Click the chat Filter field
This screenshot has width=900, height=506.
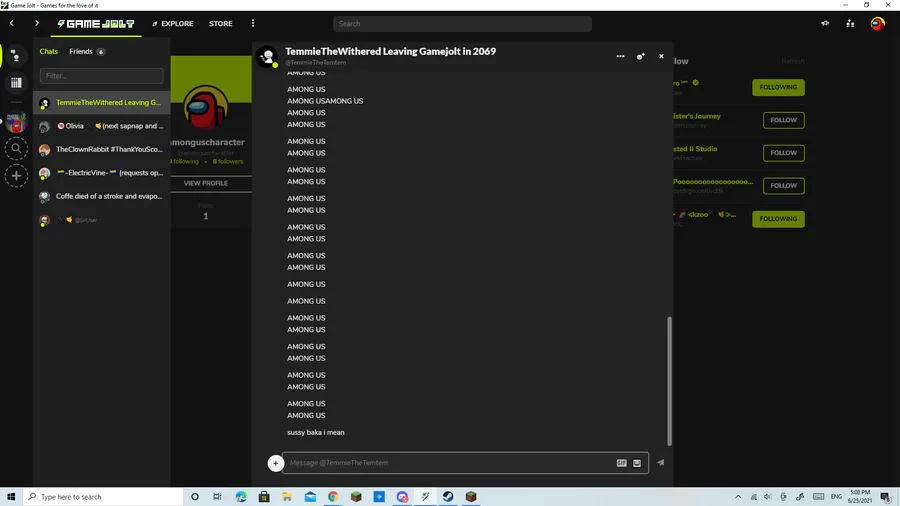click(102, 76)
